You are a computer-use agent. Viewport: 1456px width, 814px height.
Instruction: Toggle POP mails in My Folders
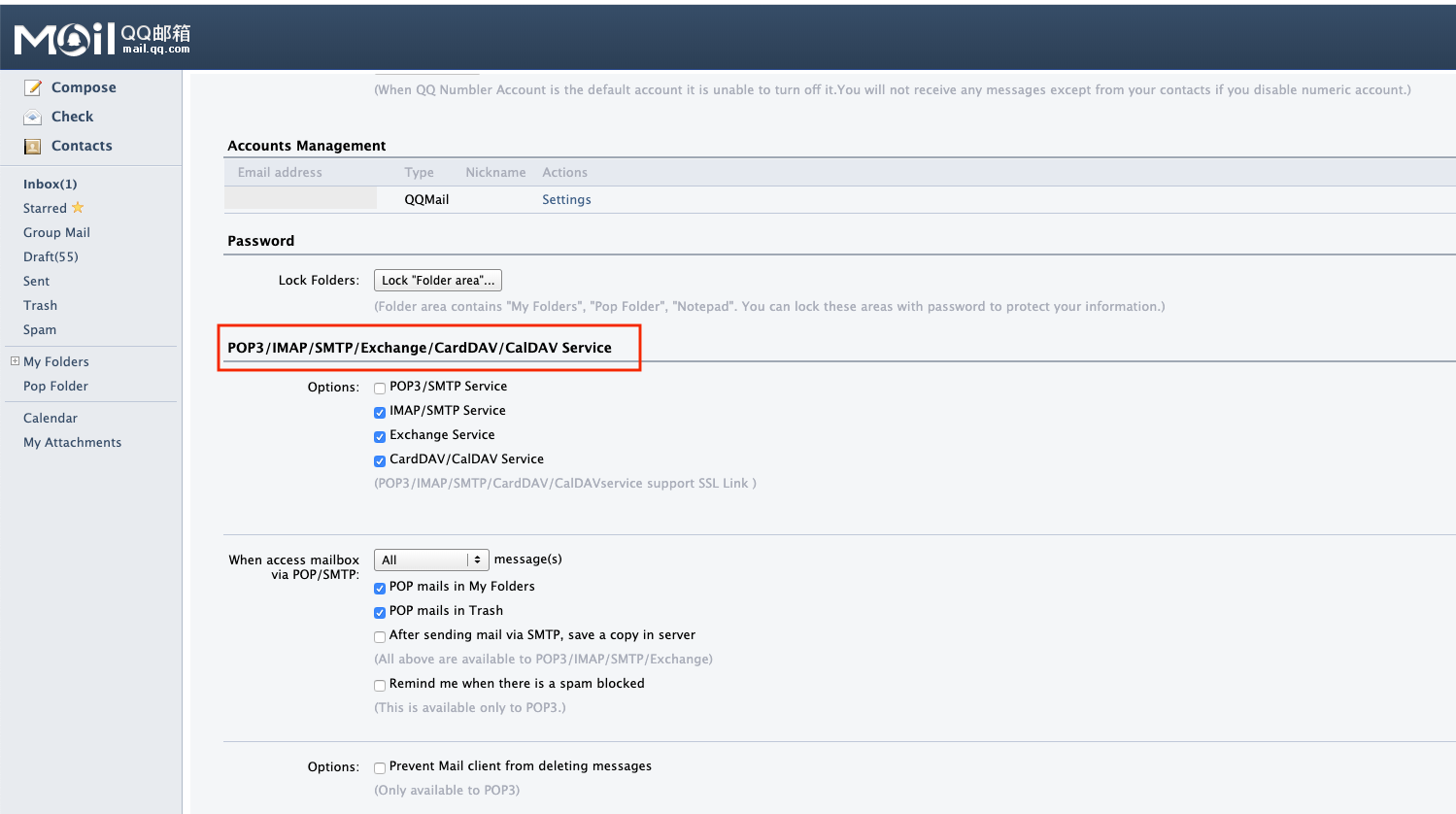pos(380,588)
